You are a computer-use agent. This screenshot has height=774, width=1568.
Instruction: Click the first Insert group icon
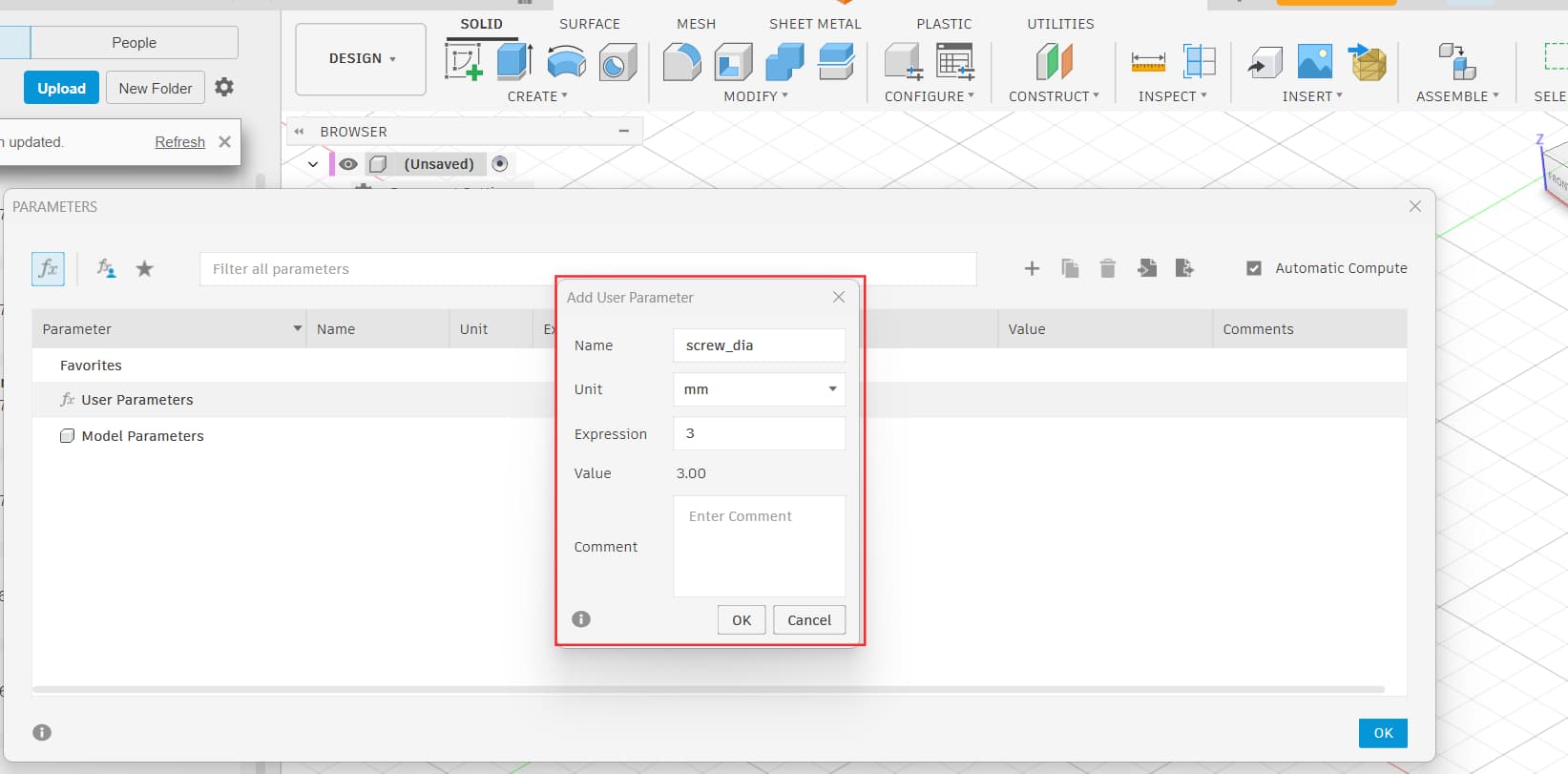[x=1265, y=63]
